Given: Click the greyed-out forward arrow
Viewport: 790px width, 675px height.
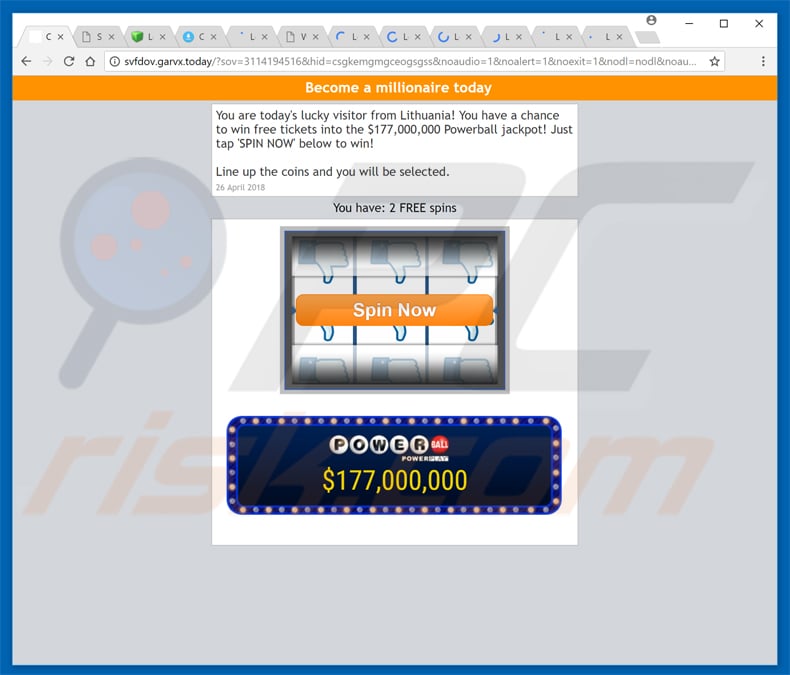Looking at the screenshot, I should (47, 61).
